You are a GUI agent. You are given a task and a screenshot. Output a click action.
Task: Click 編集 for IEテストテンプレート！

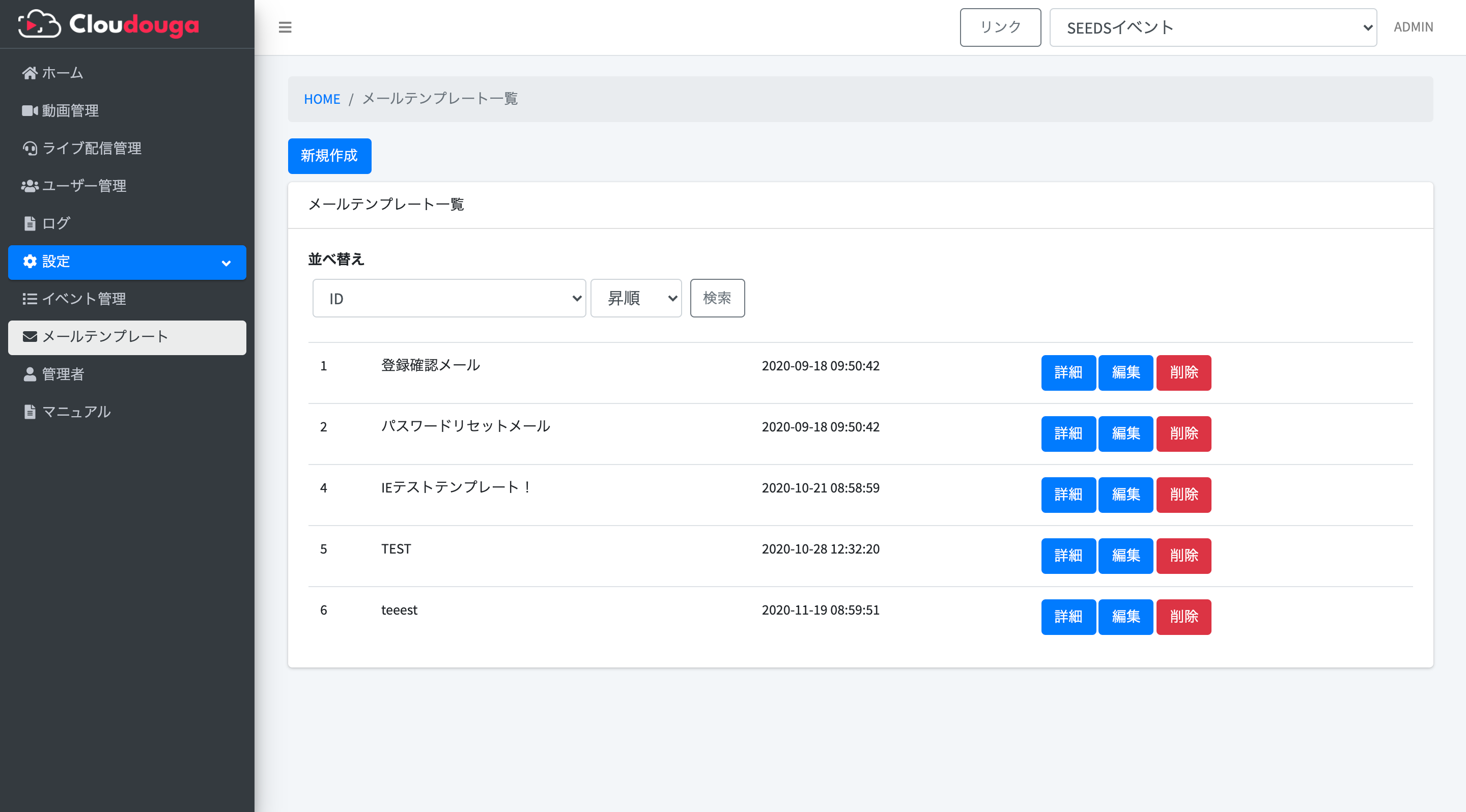(1125, 495)
